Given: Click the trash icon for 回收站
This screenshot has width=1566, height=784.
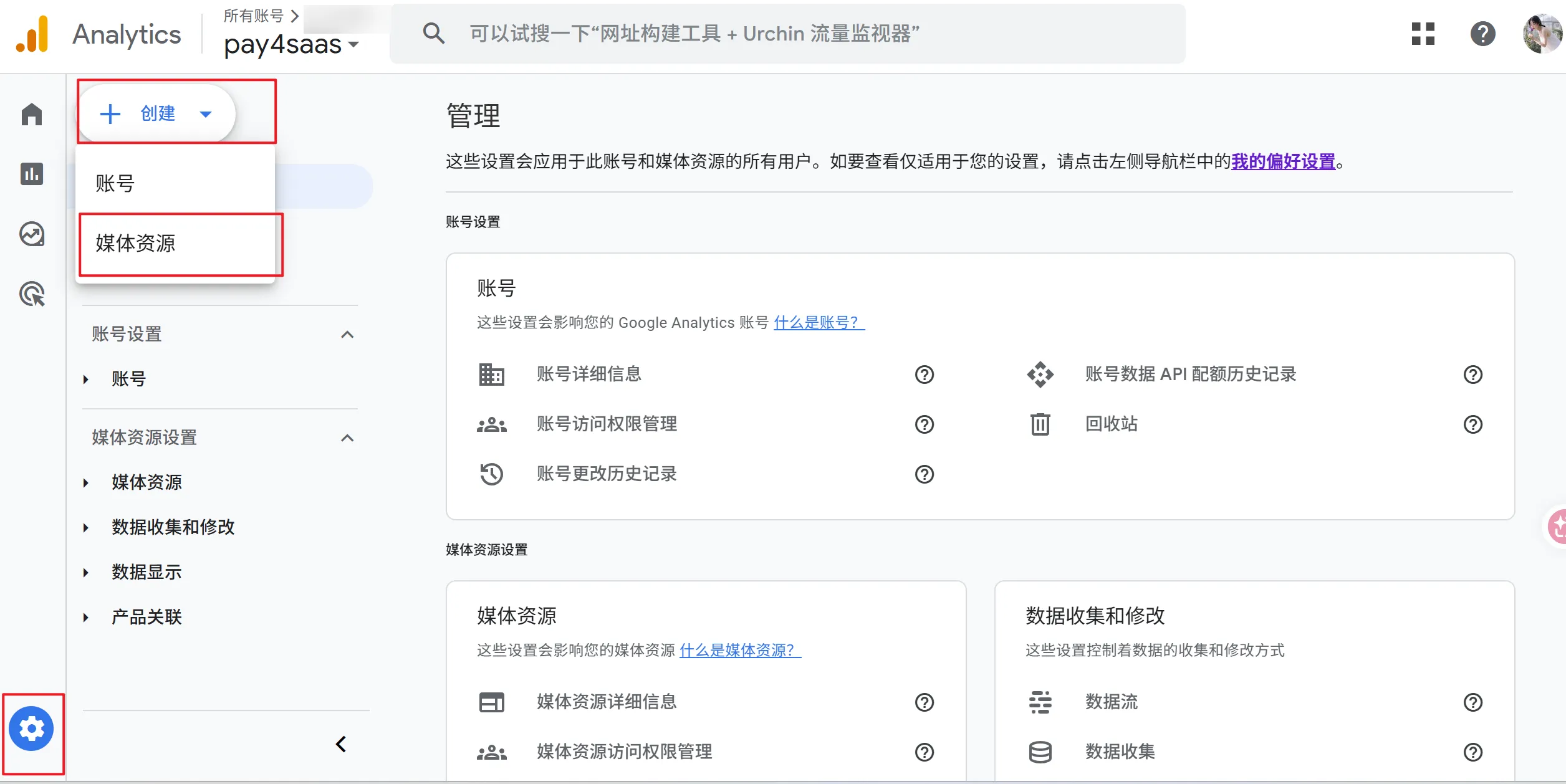Looking at the screenshot, I should pos(1040,424).
